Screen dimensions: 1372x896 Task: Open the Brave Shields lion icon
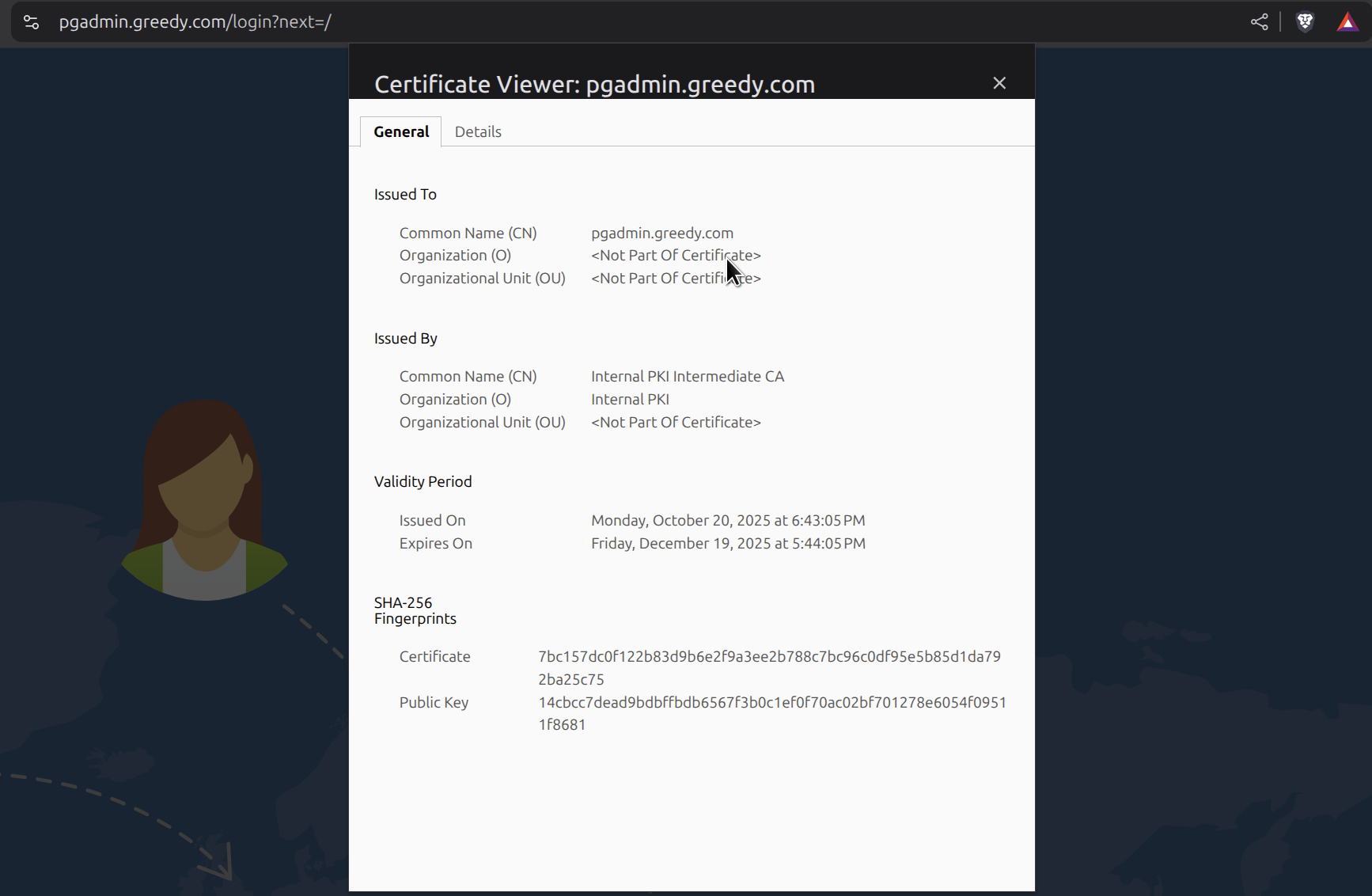[x=1305, y=22]
